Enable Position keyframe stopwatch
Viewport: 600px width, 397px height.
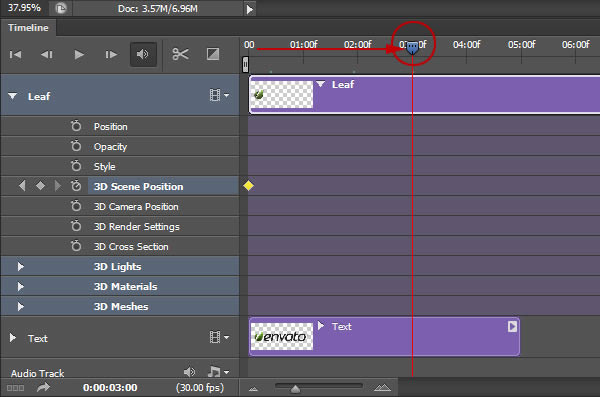pos(76,126)
